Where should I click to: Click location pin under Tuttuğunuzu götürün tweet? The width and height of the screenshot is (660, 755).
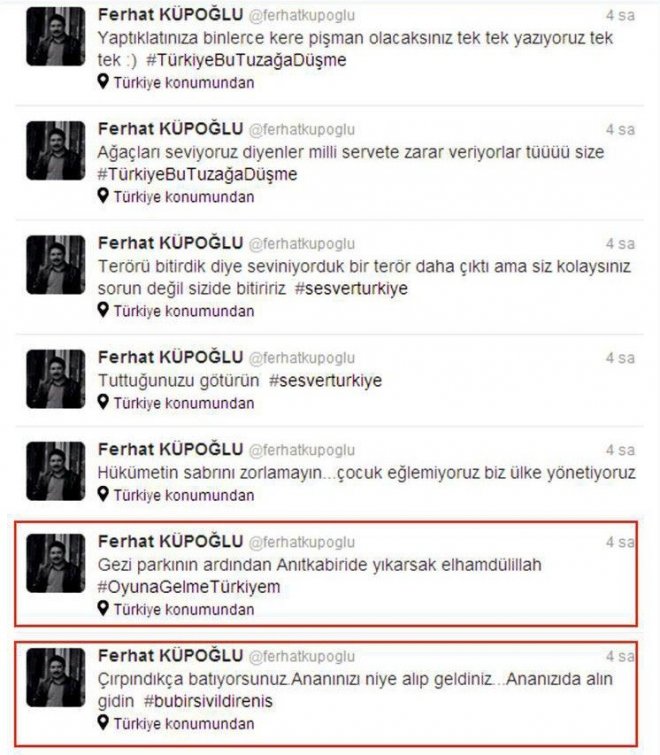(x=103, y=402)
